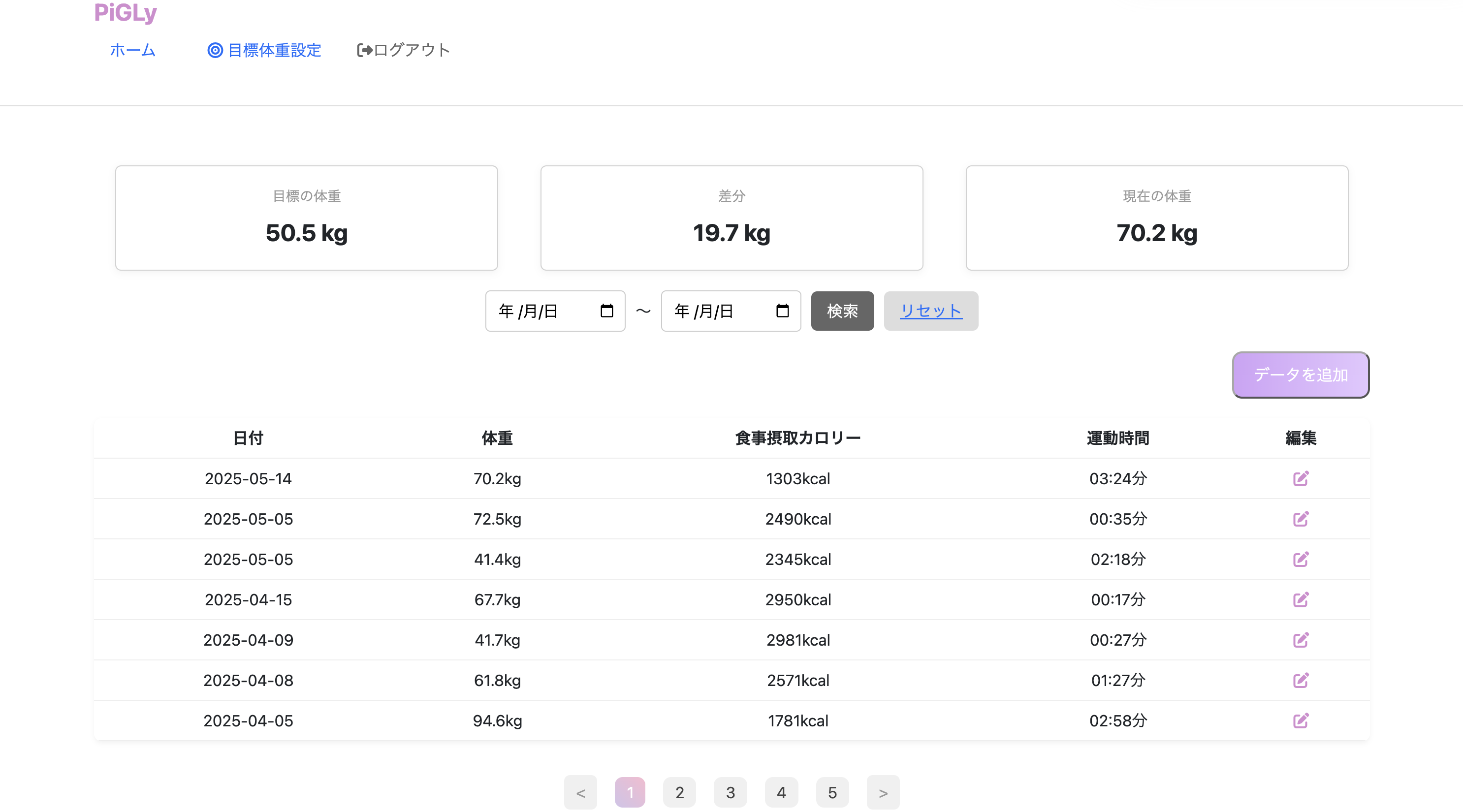Click ログアウト text

tap(412, 50)
